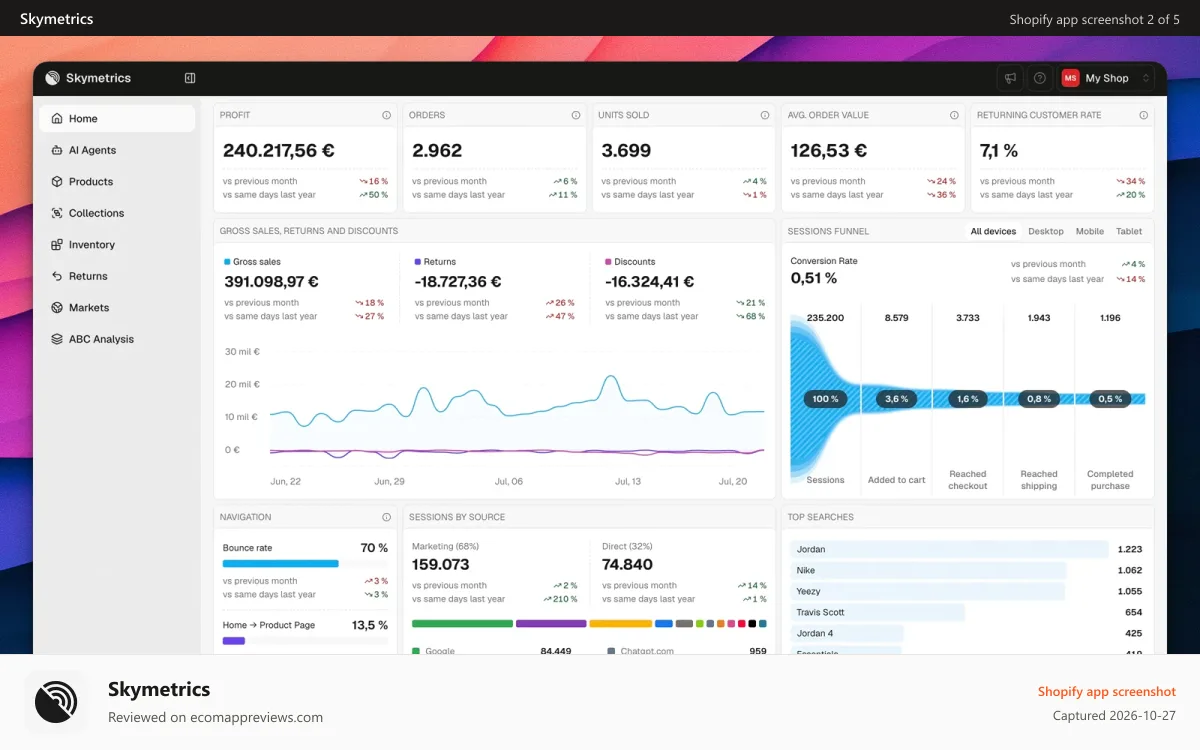Click the Home → Product Page progress bar
The image size is (1200, 750).
tap(305, 641)
